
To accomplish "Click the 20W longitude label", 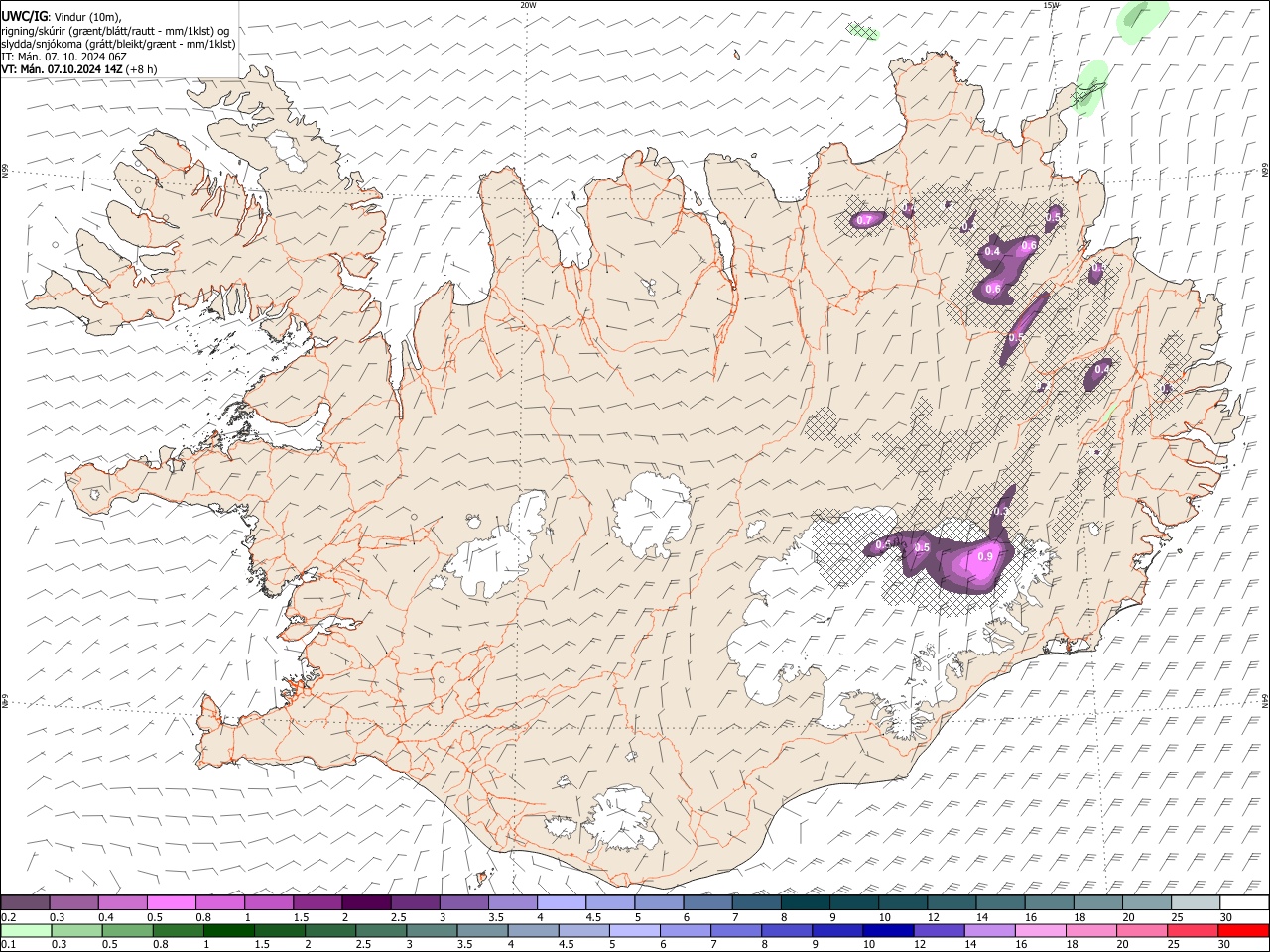I will point(528,5).
